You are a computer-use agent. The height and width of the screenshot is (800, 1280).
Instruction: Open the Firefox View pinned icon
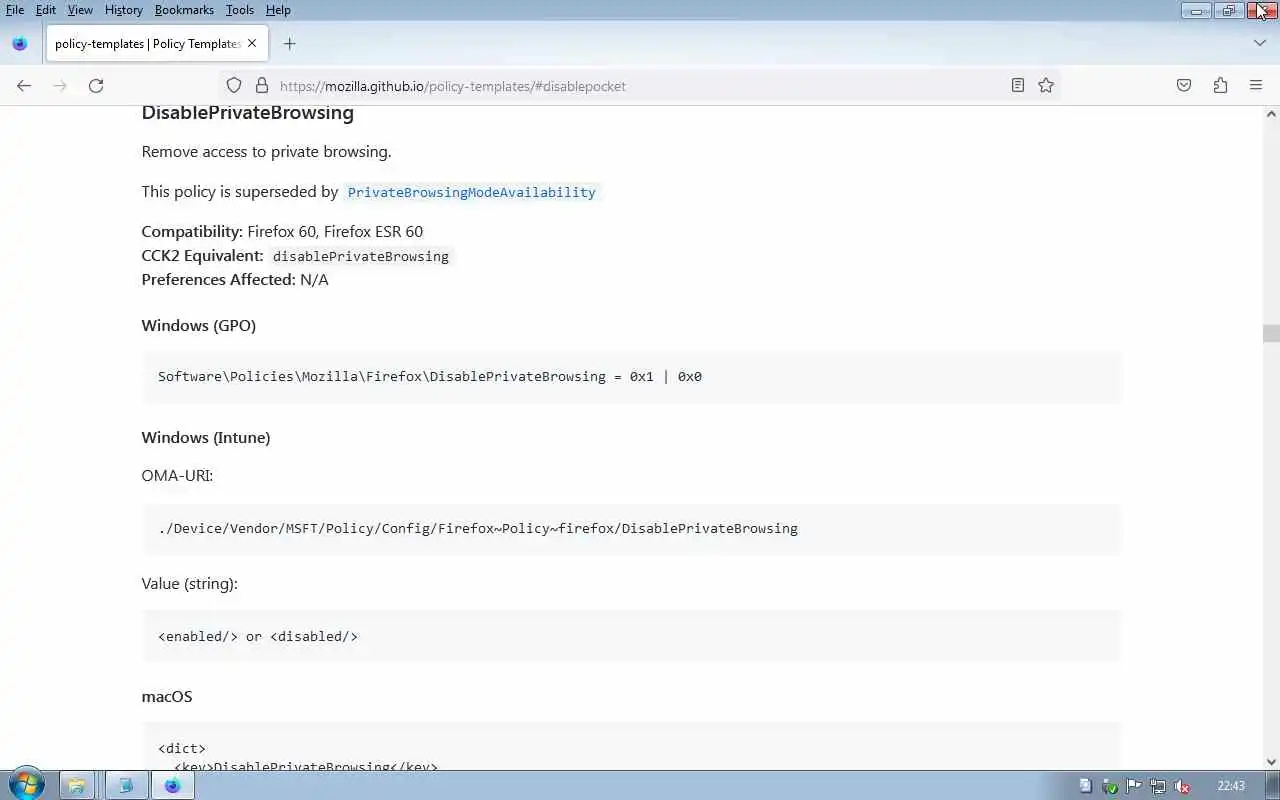click(x=20, y=44)
